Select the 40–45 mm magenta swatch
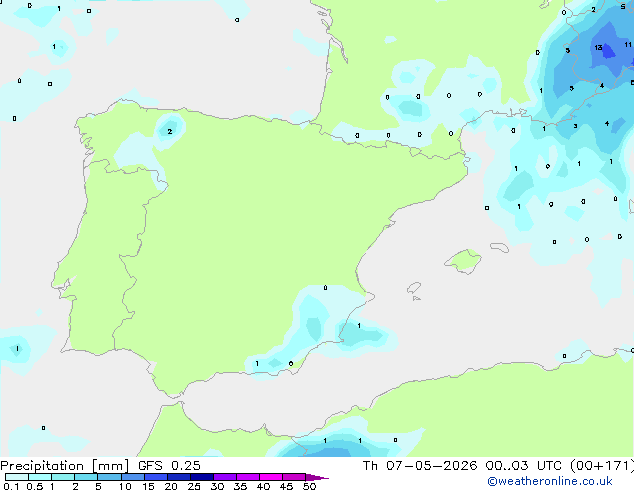Screen dimensions: 634x490 coord(271,477)
